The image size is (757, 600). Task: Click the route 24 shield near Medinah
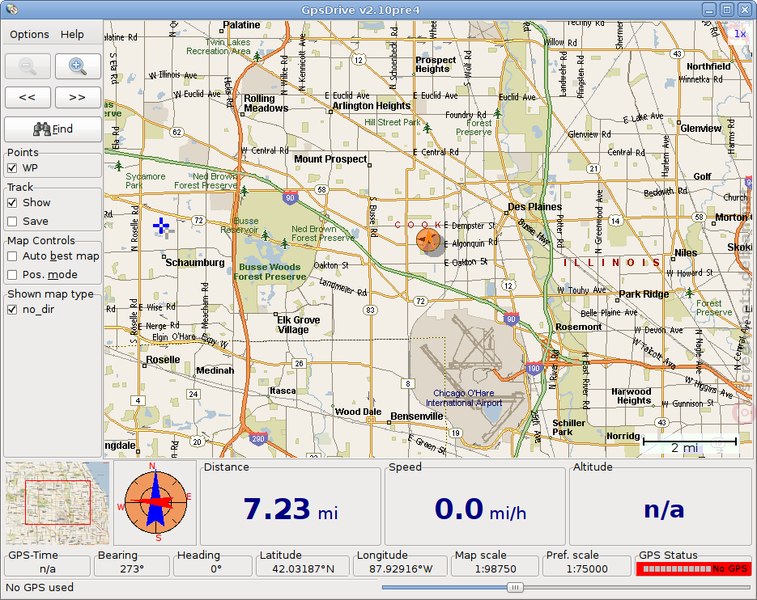click(x=194, y=394)
